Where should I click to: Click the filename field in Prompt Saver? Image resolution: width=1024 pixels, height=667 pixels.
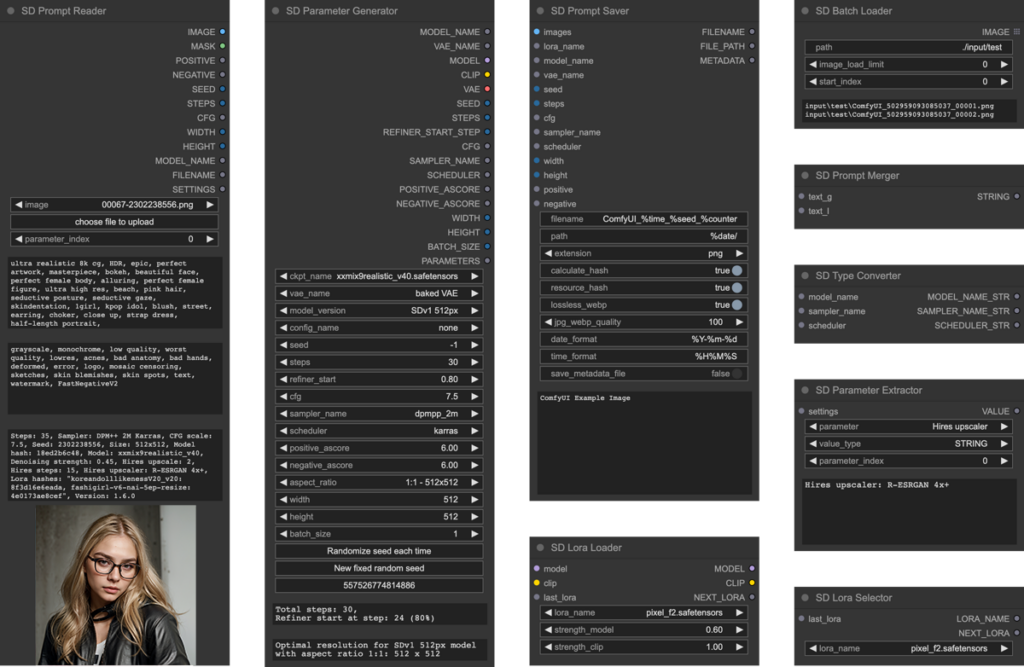click(644, 219)
